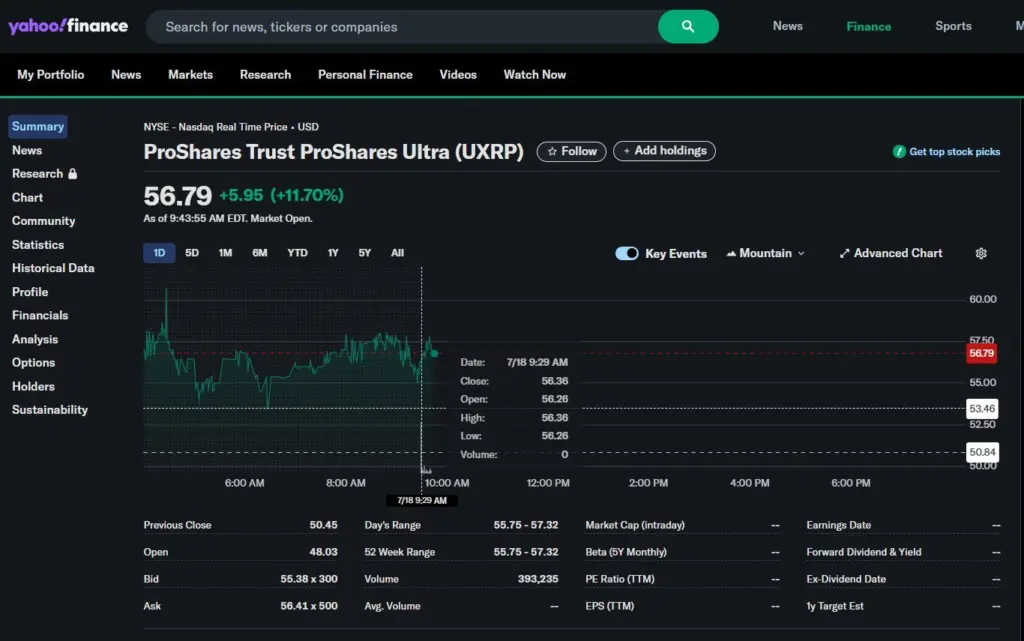
Task: Open the Statistics sidebar tab
Action: tap(38, 245)
